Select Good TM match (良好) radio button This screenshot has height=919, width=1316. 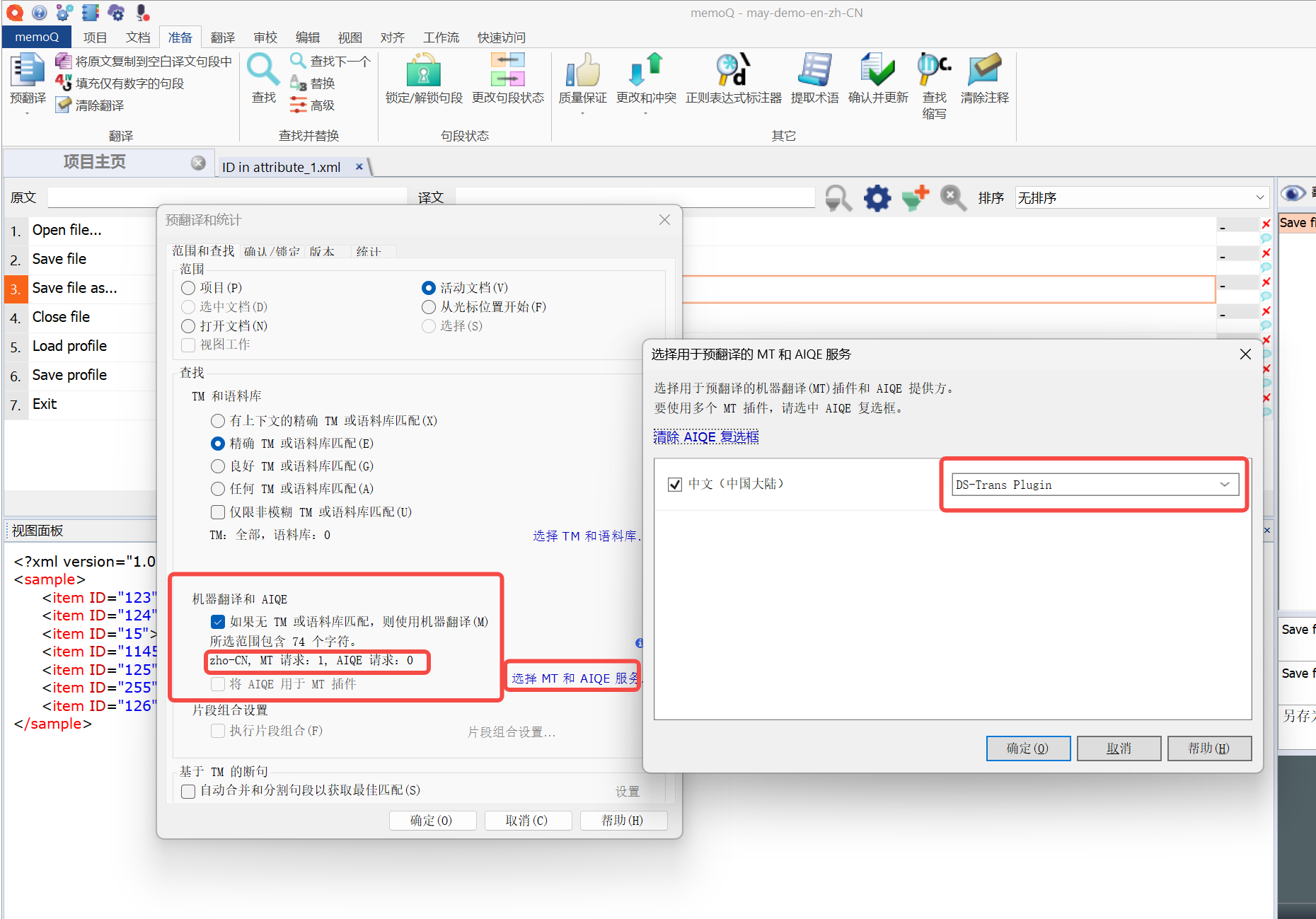218,466
